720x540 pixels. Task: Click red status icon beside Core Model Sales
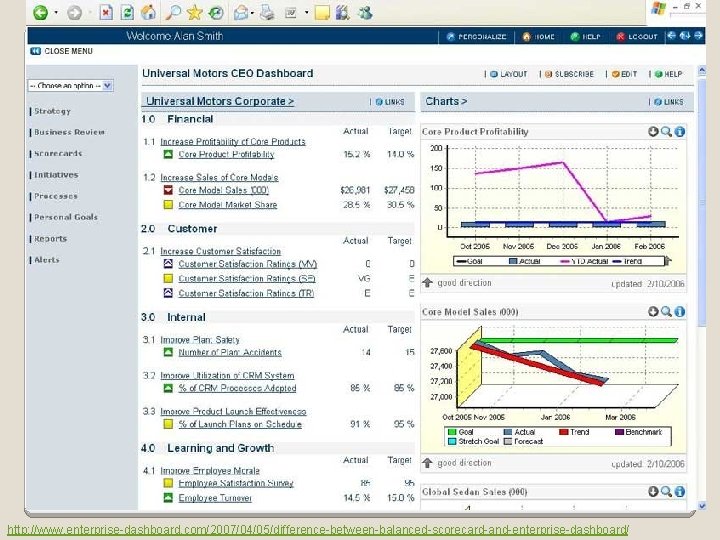click(x=168, y=190)
